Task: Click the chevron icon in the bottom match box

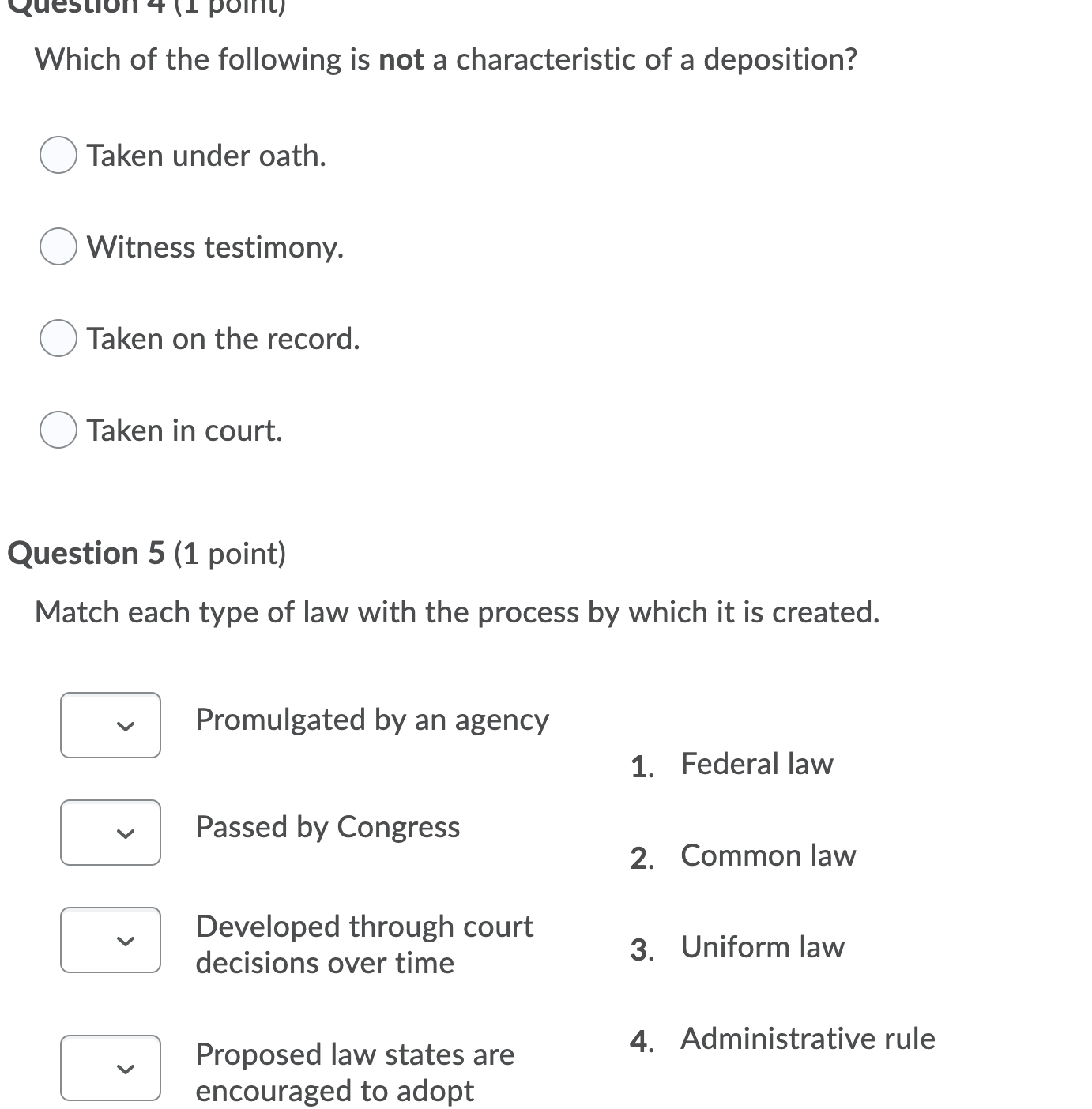Action: click(x=127, y=1068)
